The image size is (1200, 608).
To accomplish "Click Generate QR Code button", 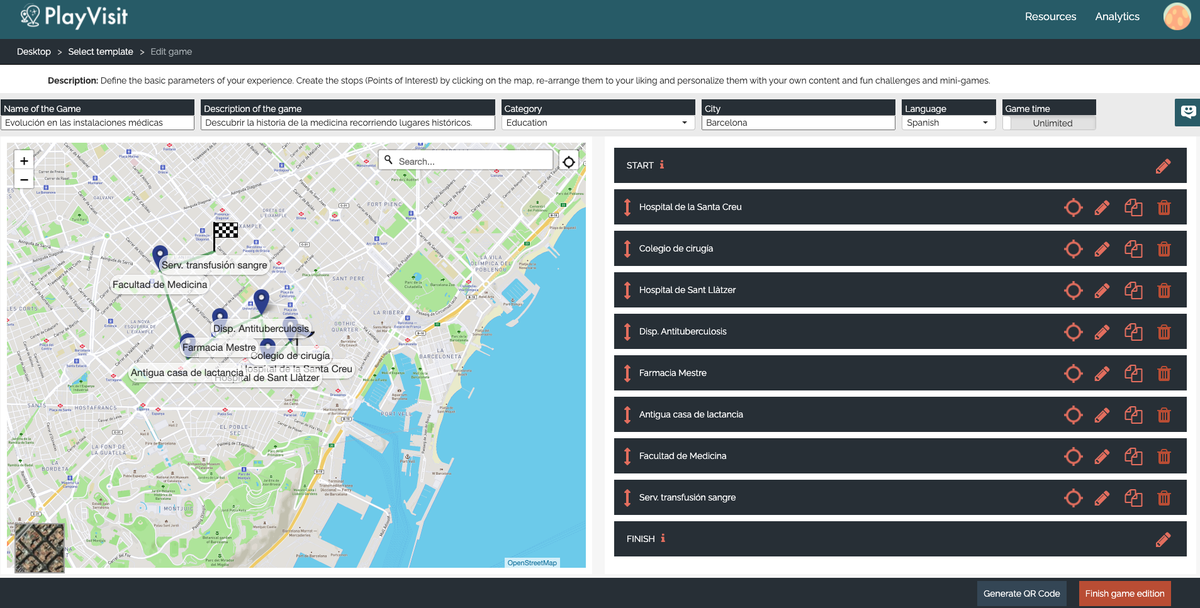I will tap(1021, 593).
